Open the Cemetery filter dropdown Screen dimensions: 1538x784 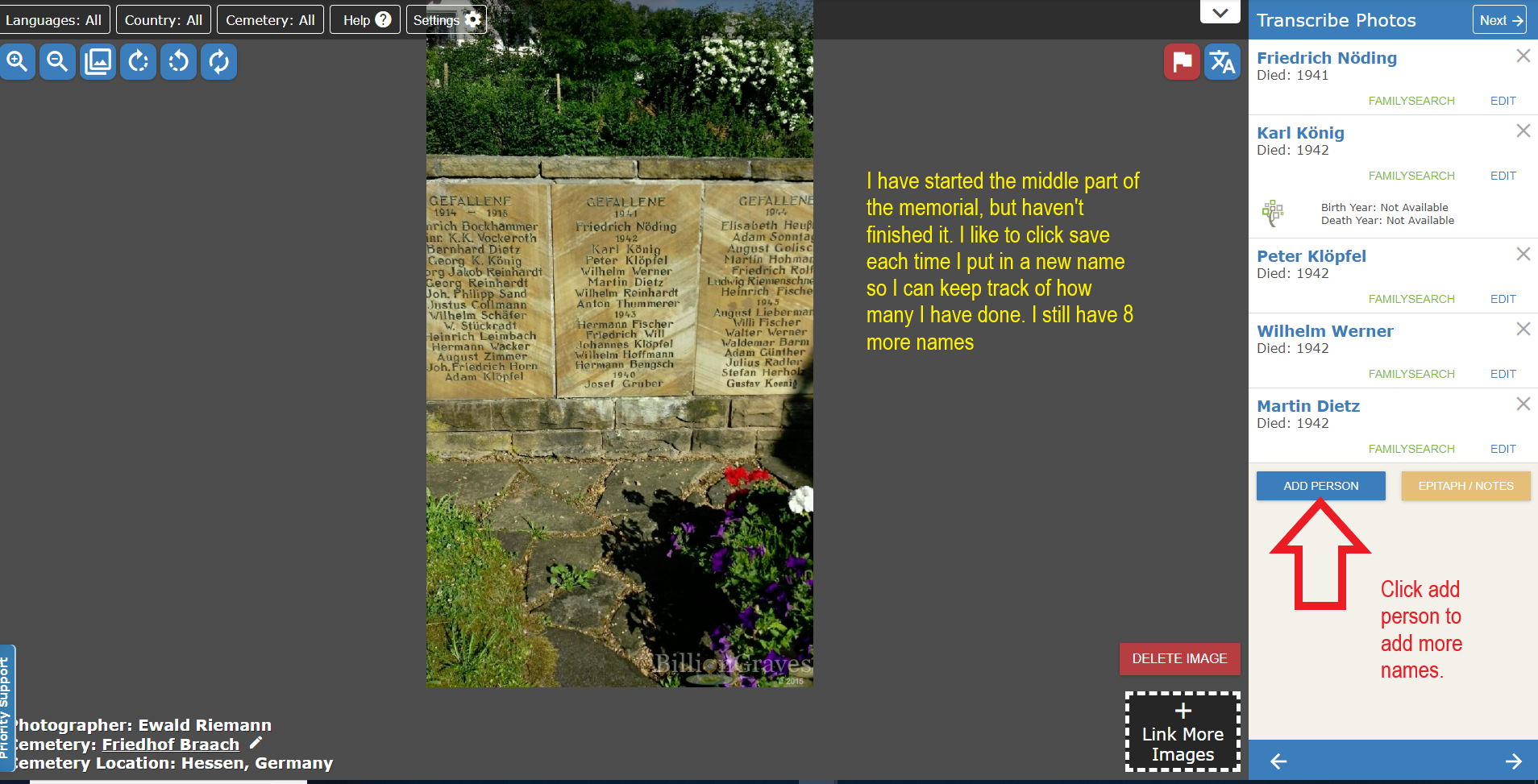pos(270,19)
